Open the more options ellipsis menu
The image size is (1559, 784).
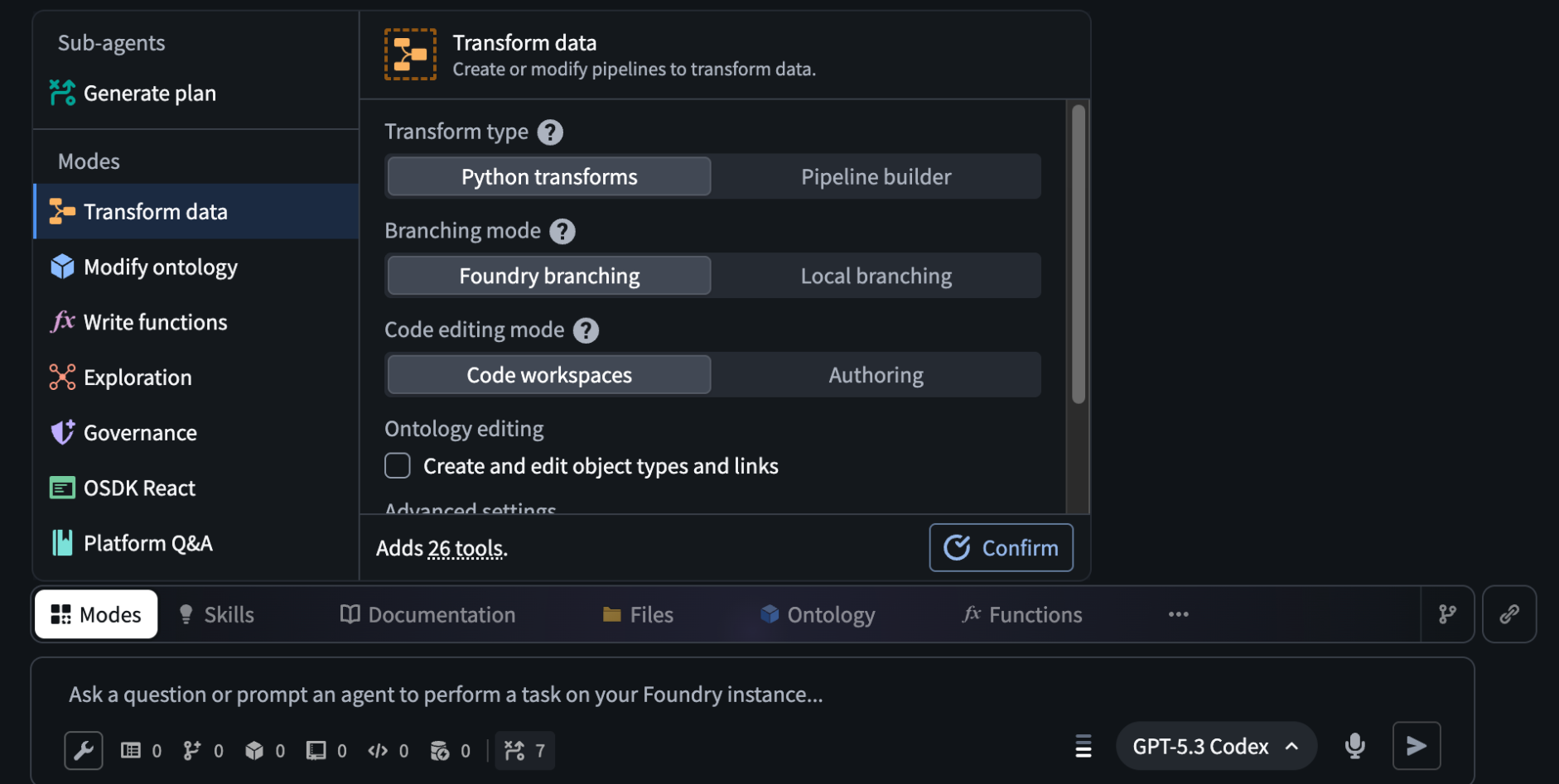tap(1178, 614)
